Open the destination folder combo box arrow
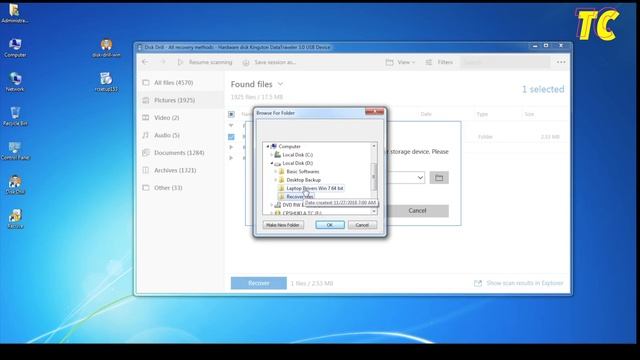640x360 pixels. 420,178
